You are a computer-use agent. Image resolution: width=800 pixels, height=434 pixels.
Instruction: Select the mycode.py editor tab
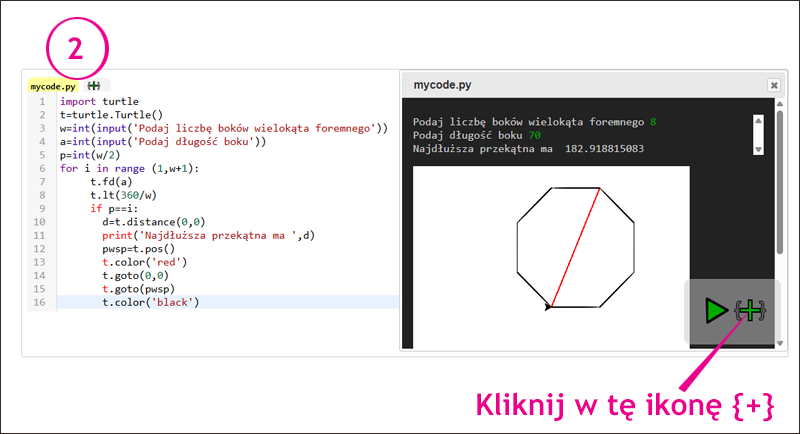(54, 87)
